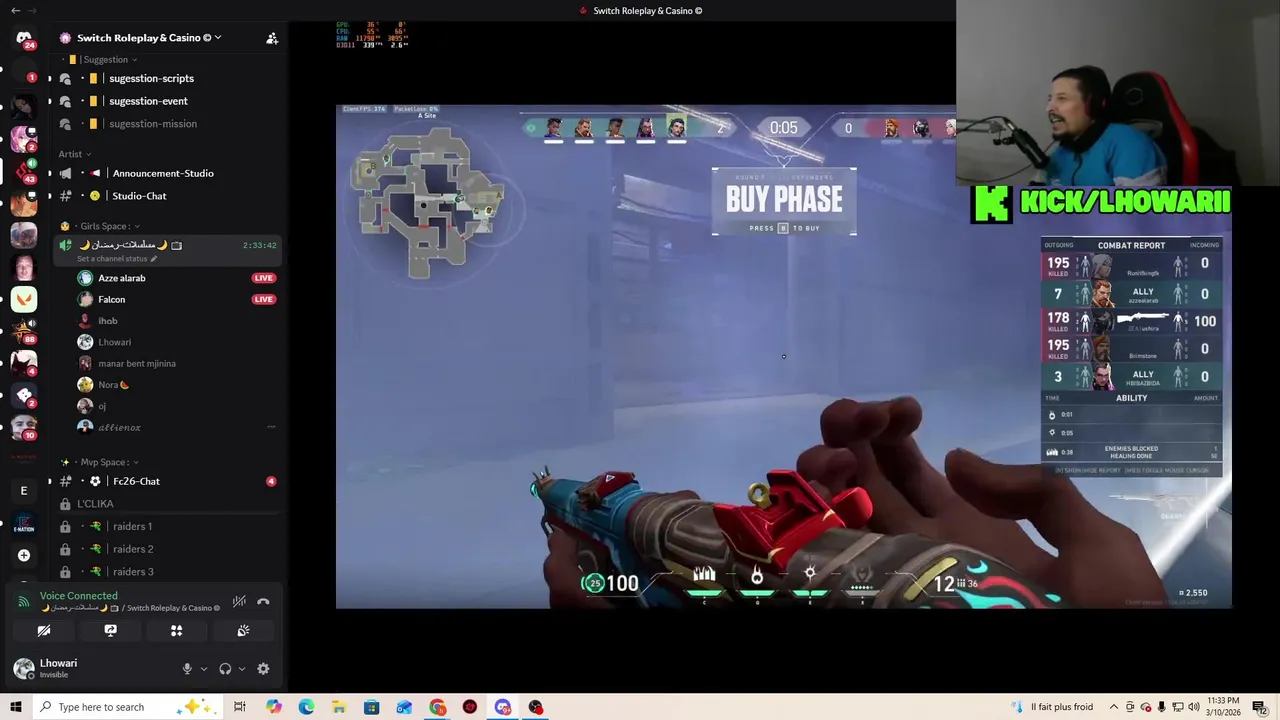
Task: Click the Add a Server plus icon
Action: [24, 555]
